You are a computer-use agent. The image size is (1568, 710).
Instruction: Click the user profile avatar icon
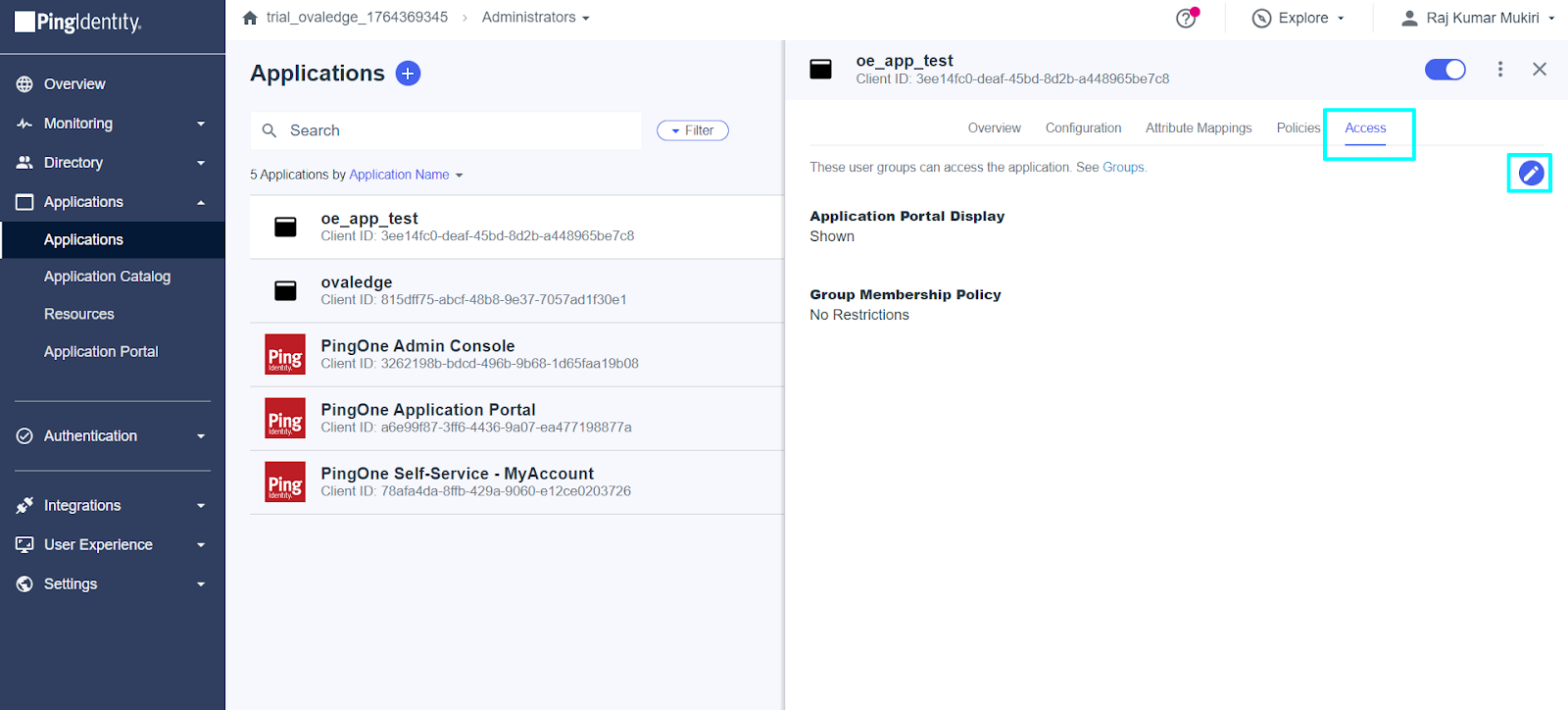[x=1409, y=18]
